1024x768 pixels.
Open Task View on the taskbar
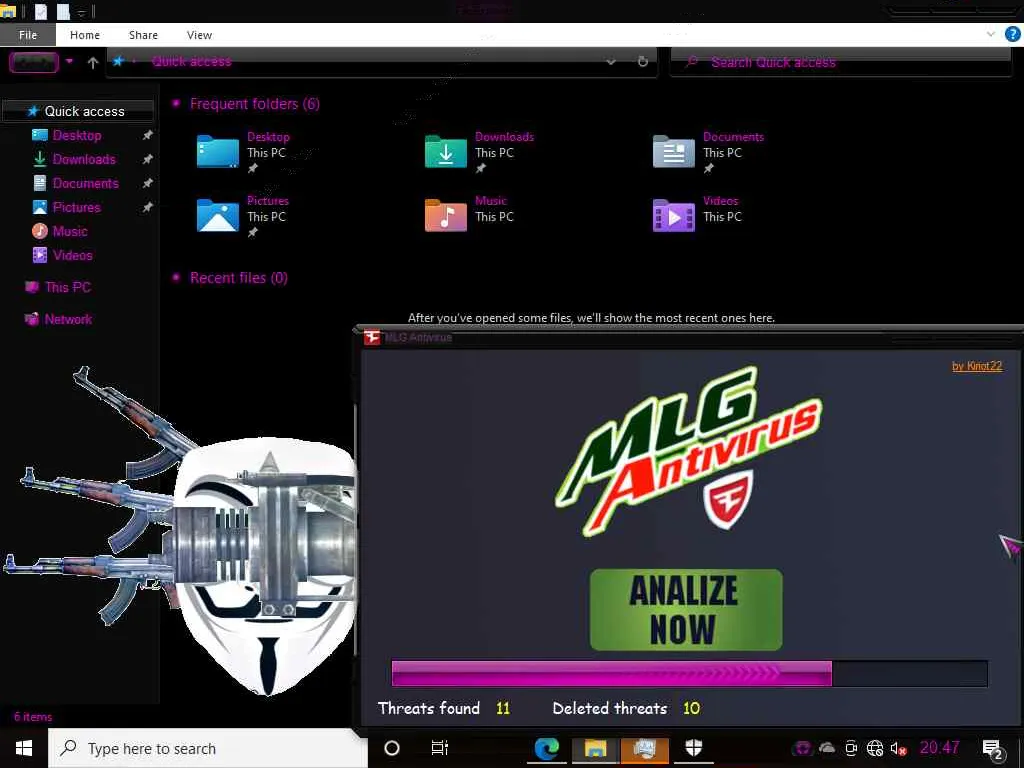(x=440, y=748)
